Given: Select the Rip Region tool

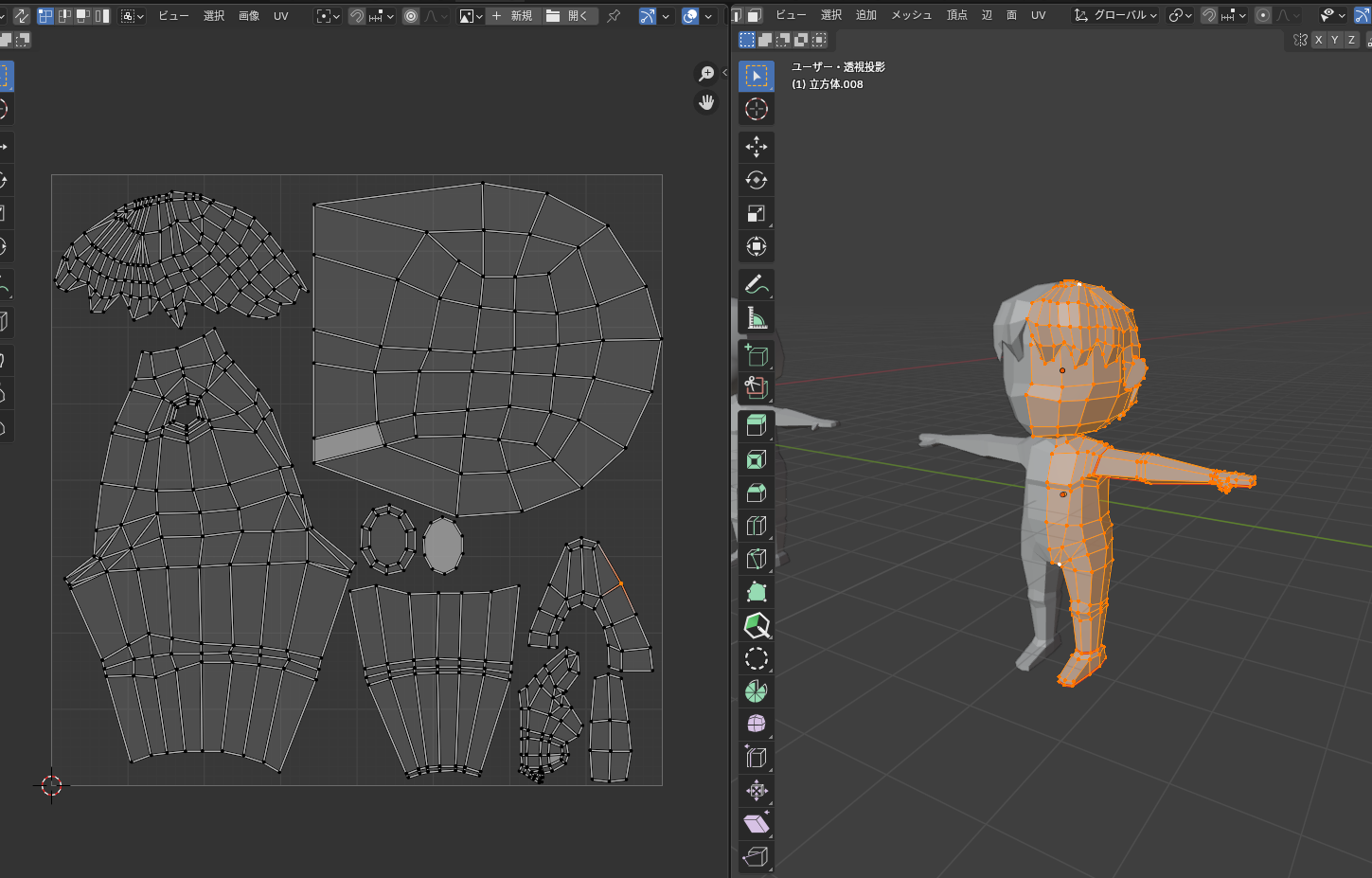Looking at the screenshot, I should (x=756, y=856).
